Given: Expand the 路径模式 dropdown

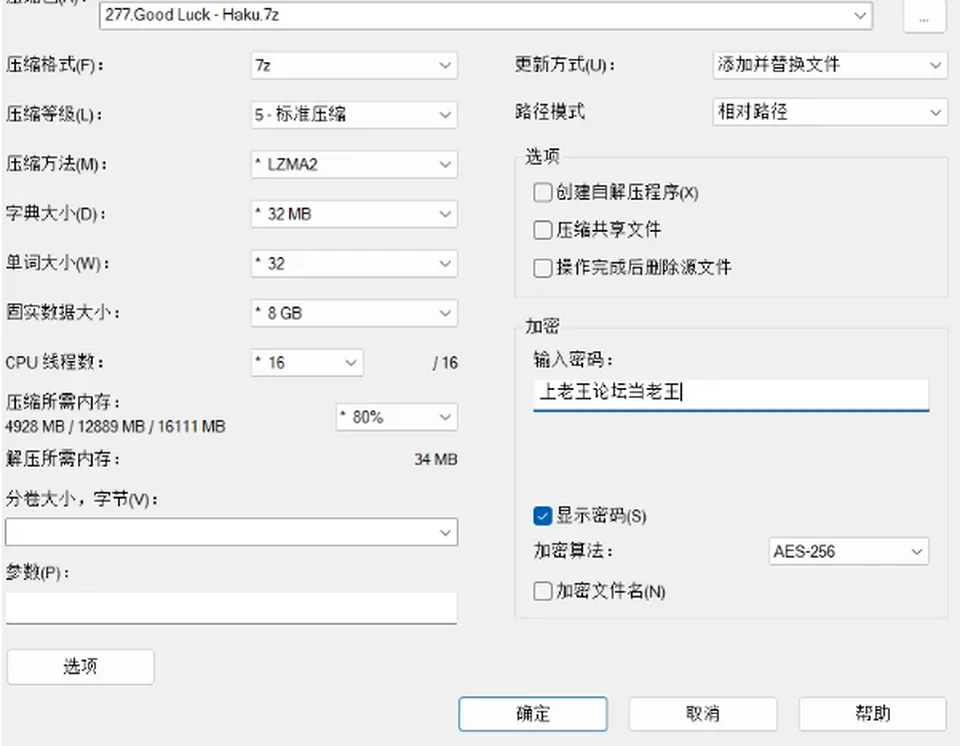Looking at the screenshot, I should pyautogui.click(x=830, y=112).
